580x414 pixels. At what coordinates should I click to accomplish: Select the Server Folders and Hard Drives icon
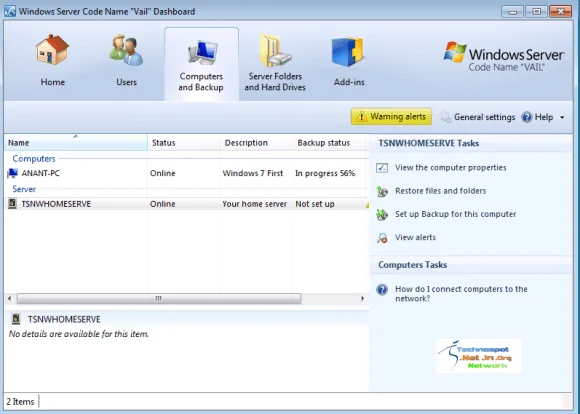pos(275,50)
